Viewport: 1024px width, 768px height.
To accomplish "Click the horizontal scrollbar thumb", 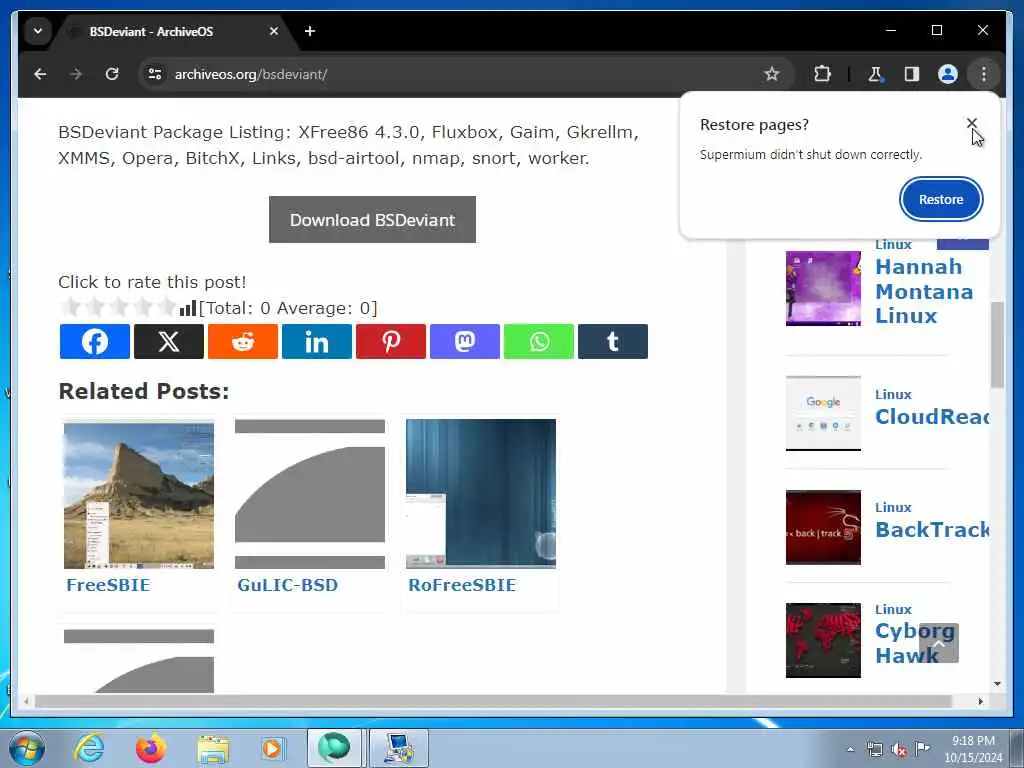I will coord(493,701).
